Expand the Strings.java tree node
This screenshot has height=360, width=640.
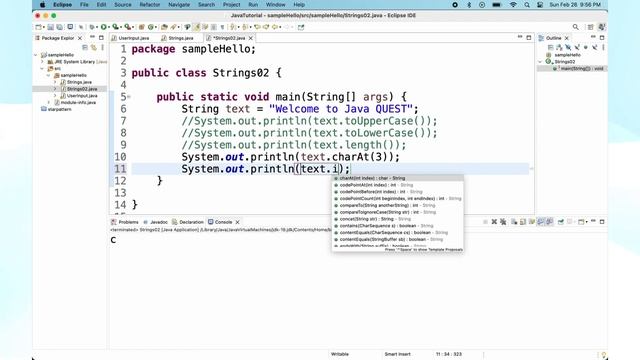click(55, 82)
